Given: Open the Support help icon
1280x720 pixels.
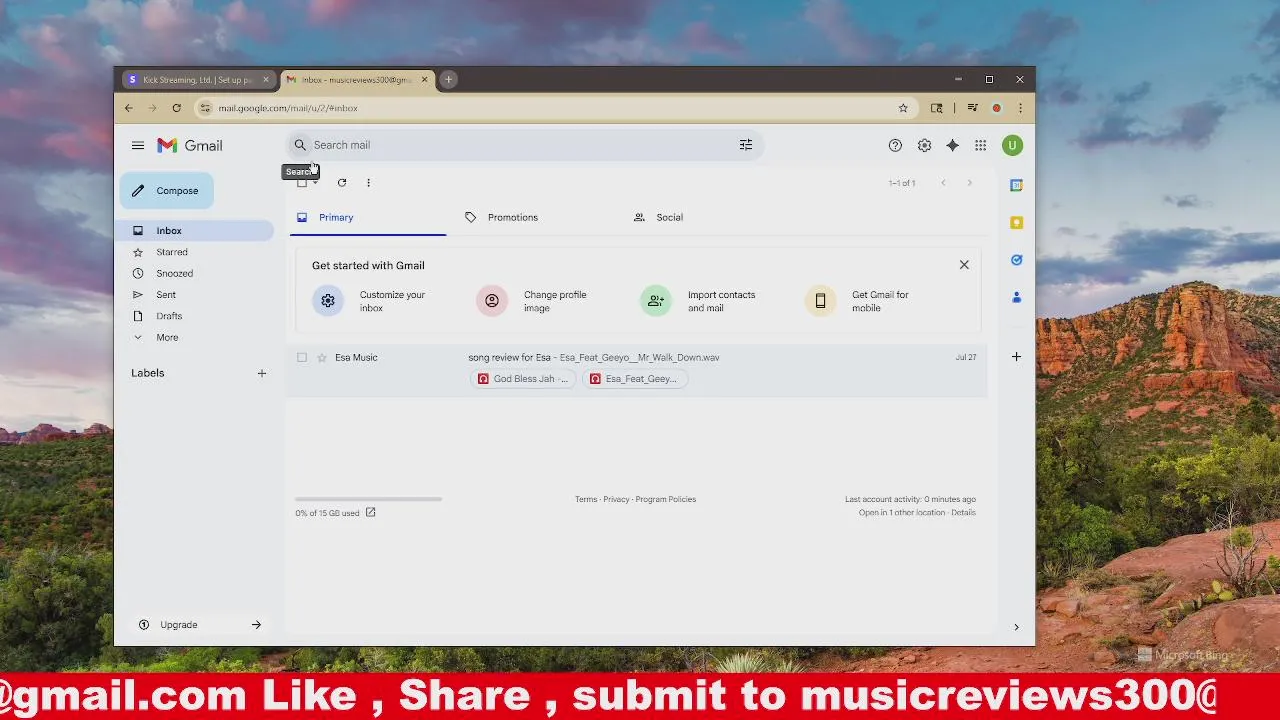Looking at the screenshot, I should point(895,146).
